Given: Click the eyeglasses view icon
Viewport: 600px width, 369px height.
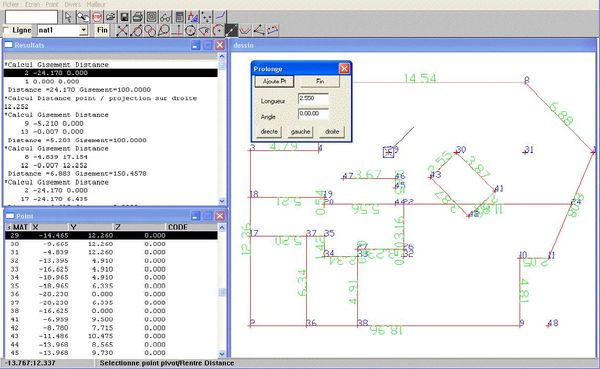Looking at the screenshot, I should [x=165, y=17].
